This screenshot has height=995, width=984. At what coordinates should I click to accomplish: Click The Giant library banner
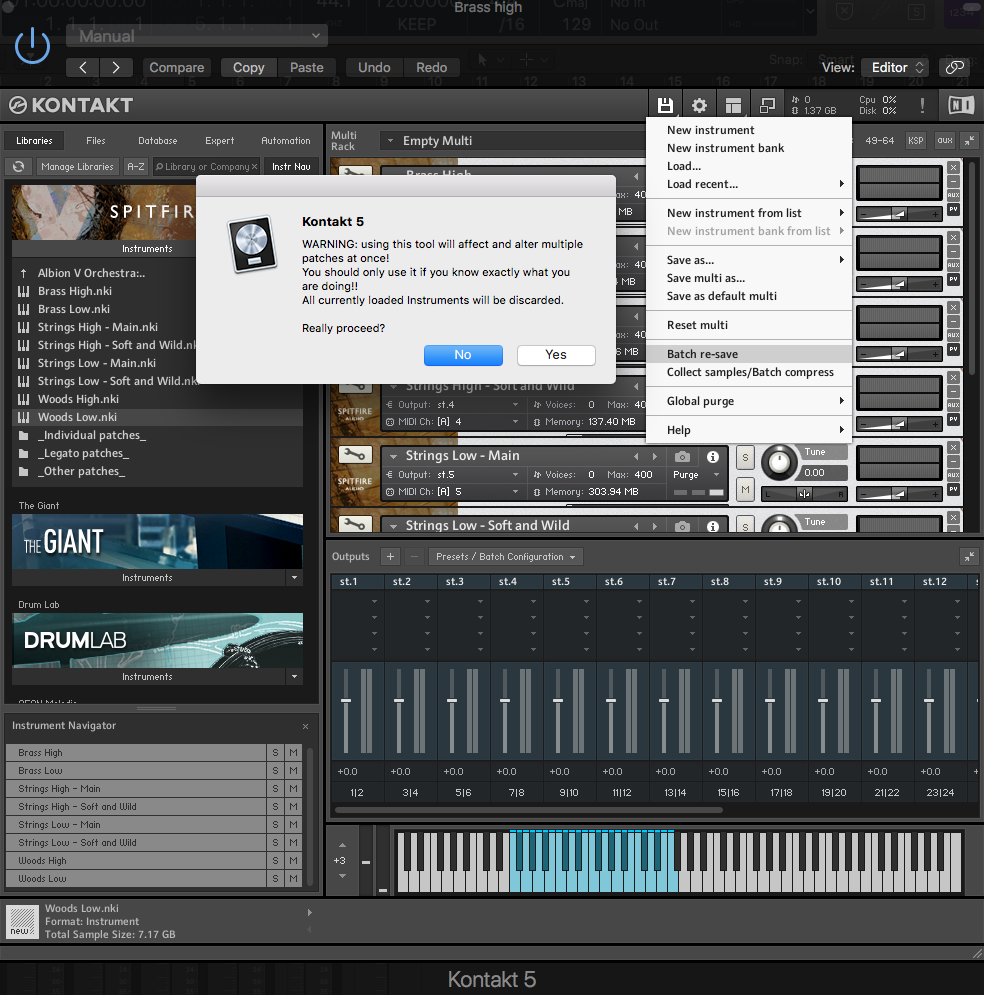coord(157,541)
